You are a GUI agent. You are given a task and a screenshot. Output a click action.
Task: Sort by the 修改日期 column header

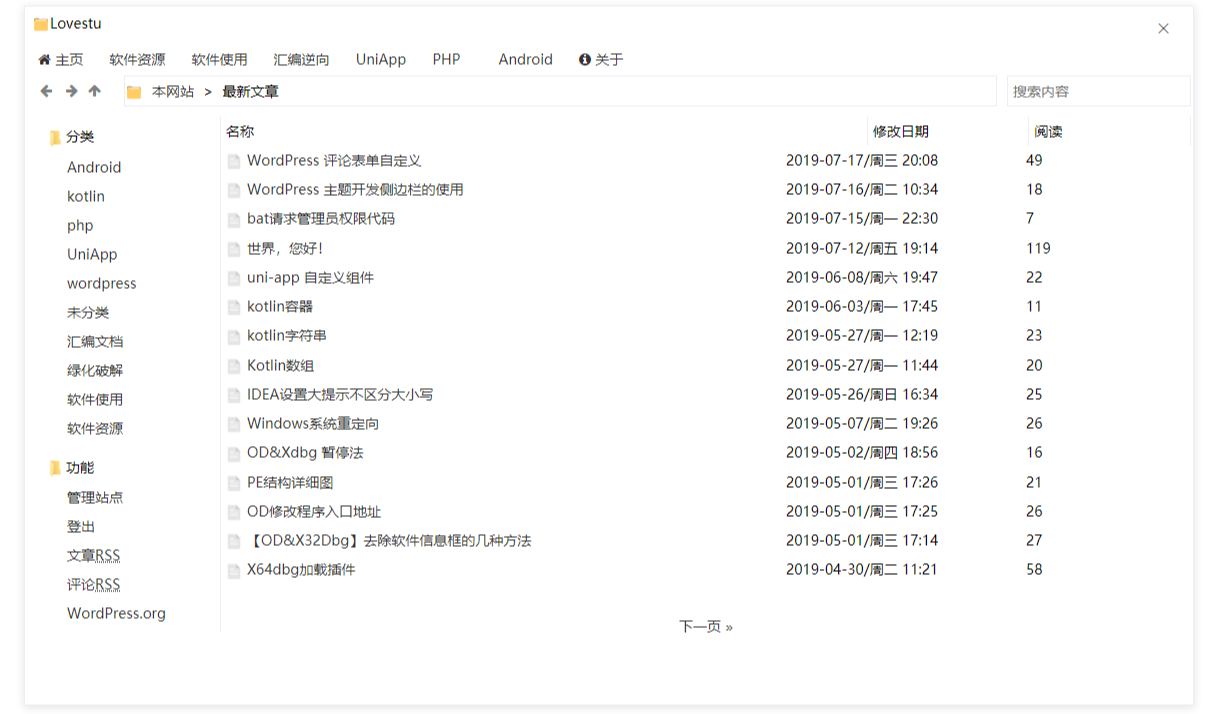900,132
